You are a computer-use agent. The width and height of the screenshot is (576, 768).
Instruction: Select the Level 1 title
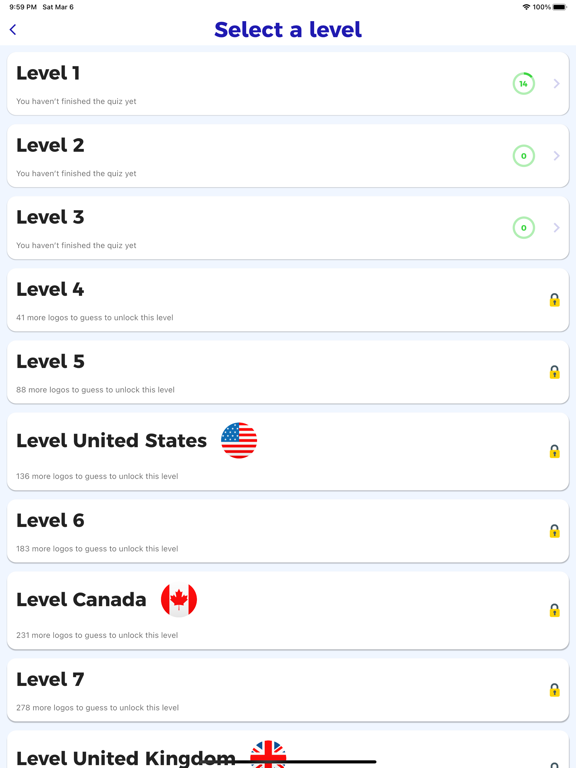point(48,73)
